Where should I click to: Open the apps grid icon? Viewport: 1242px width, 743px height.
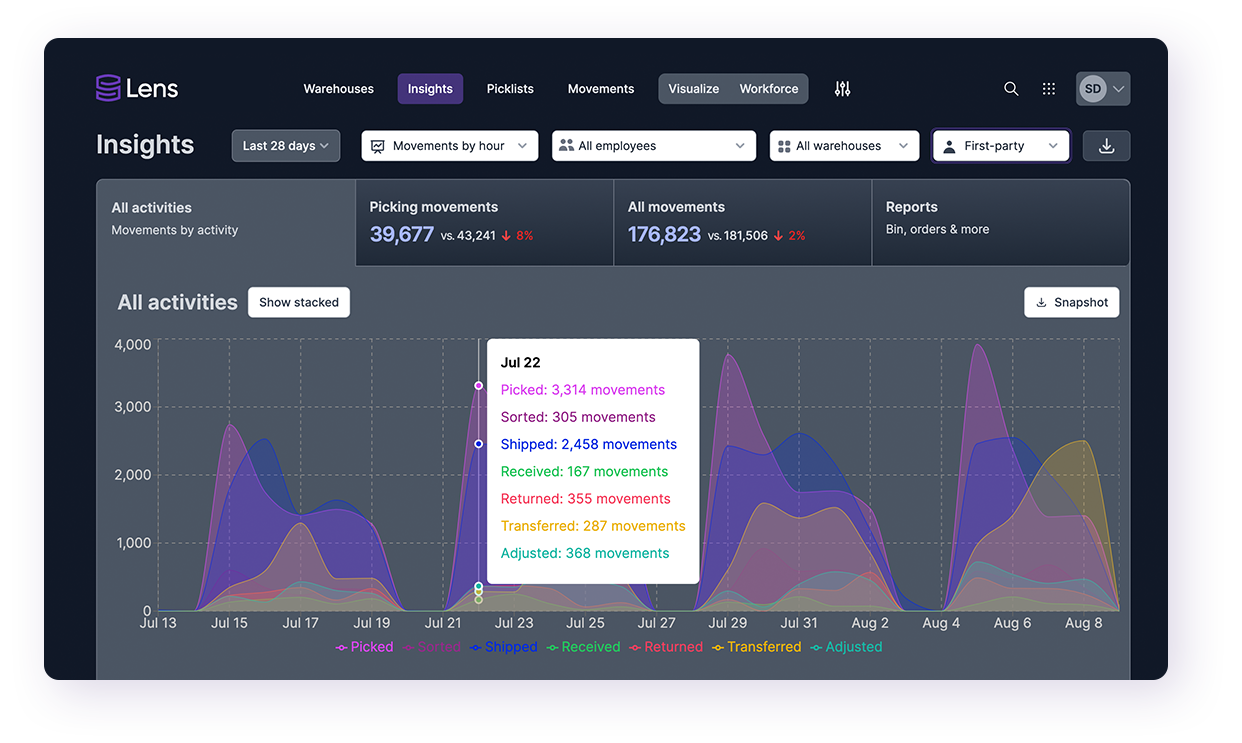[1048, 88]
